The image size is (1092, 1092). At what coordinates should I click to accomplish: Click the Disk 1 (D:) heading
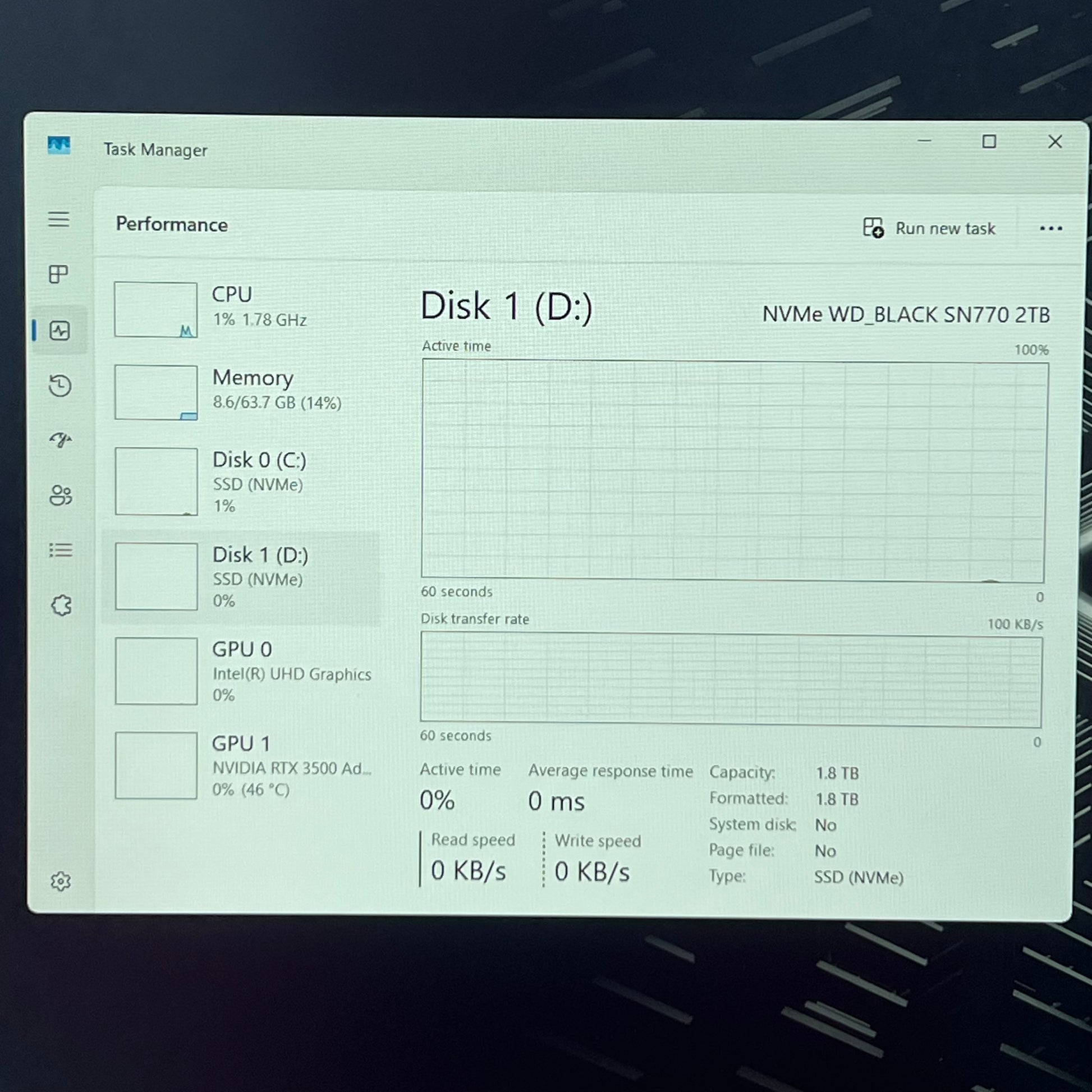[x=506, y=307]
